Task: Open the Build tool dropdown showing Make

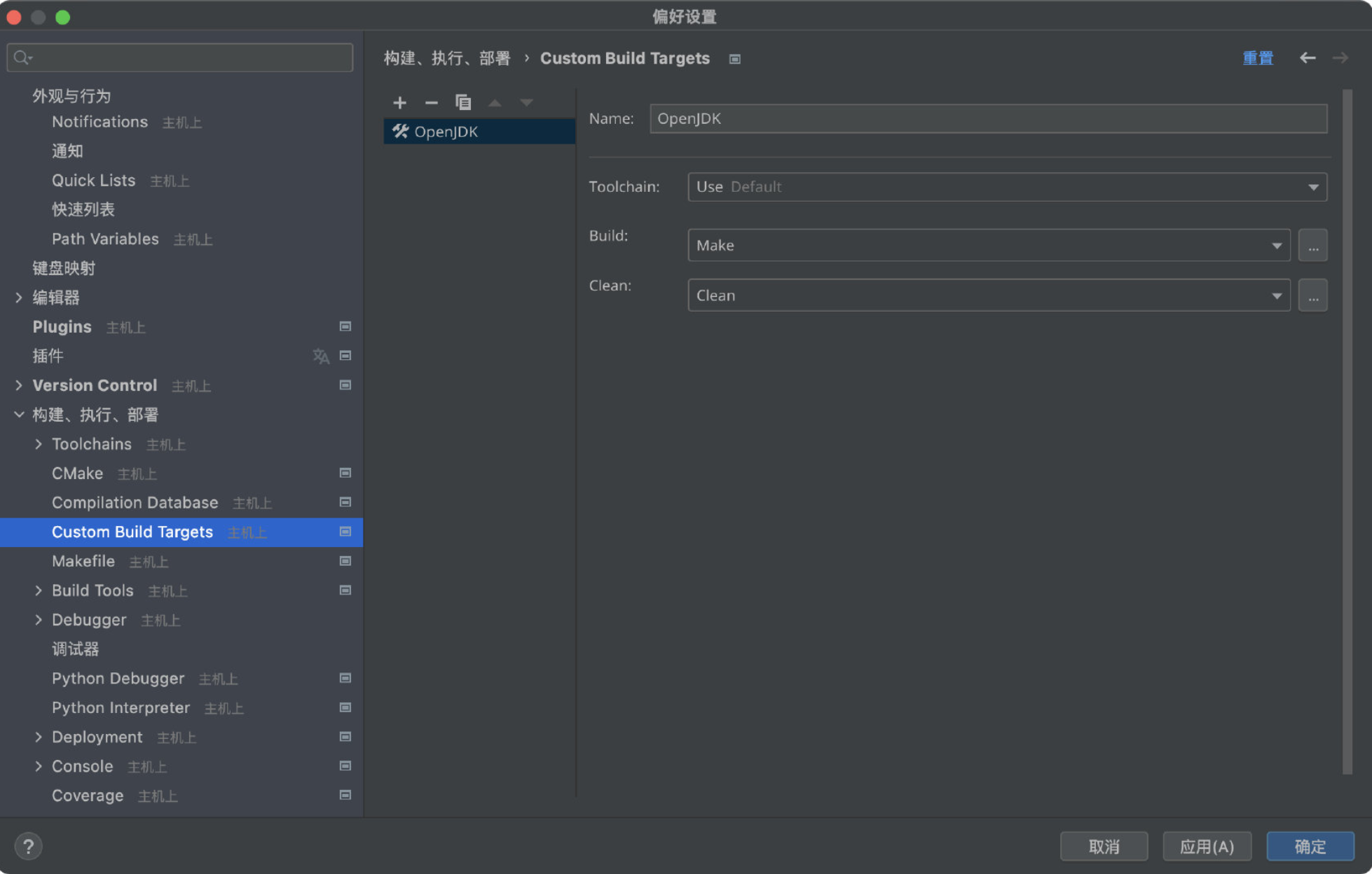Action: click(x=989, y=245)
